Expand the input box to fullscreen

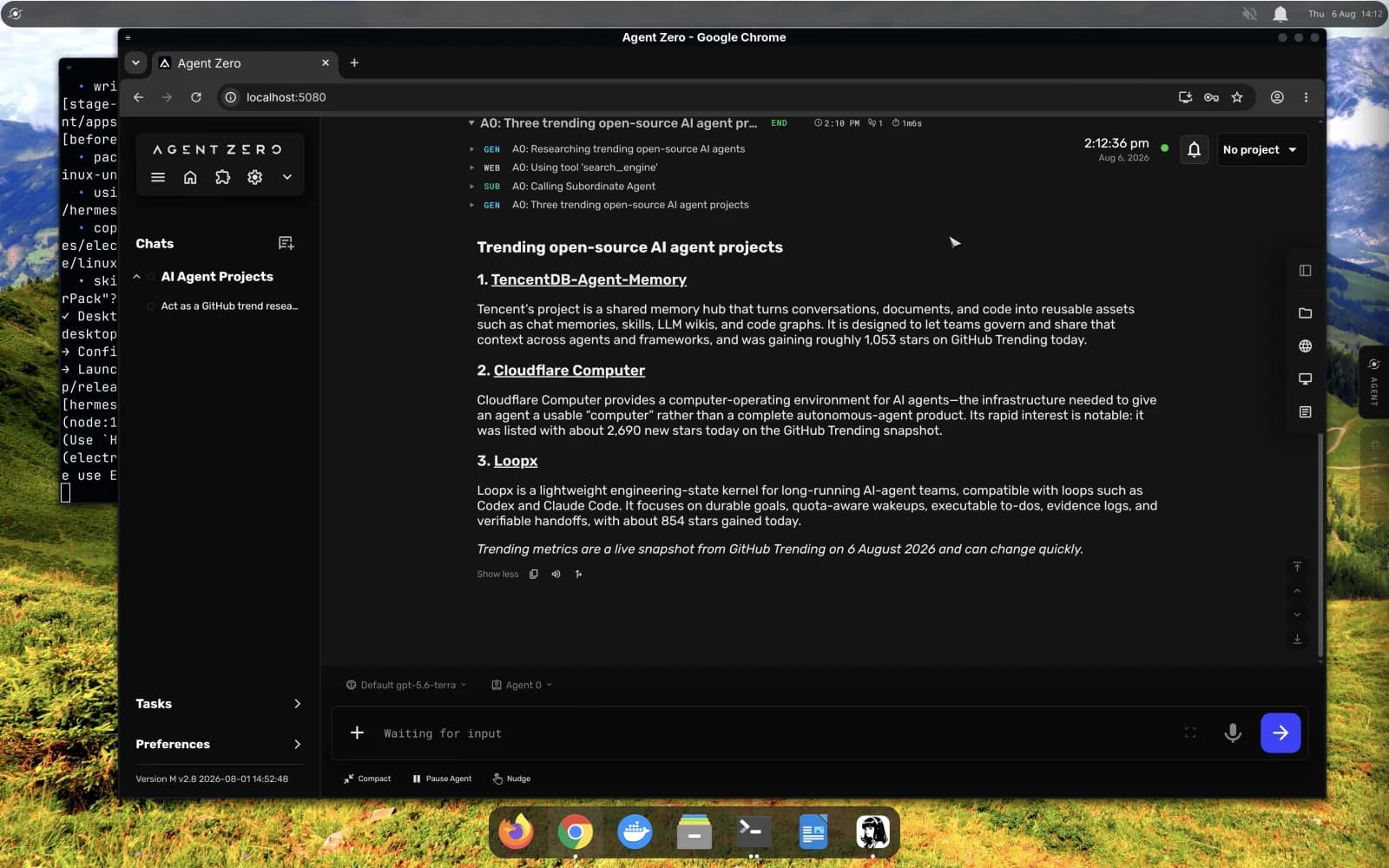pos(1190,733)
